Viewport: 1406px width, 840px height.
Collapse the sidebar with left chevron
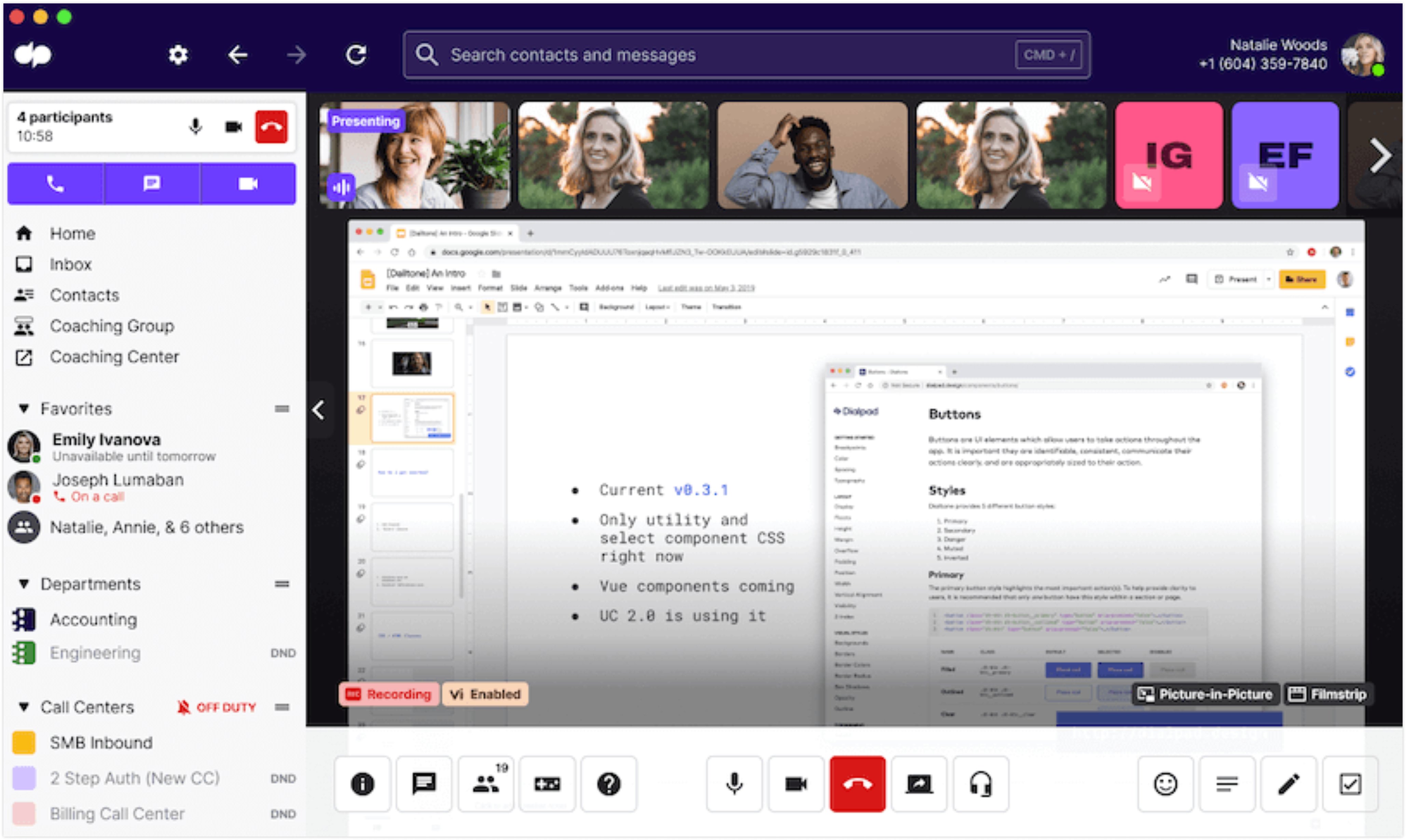pyautogui.click(x=319, y=410)
